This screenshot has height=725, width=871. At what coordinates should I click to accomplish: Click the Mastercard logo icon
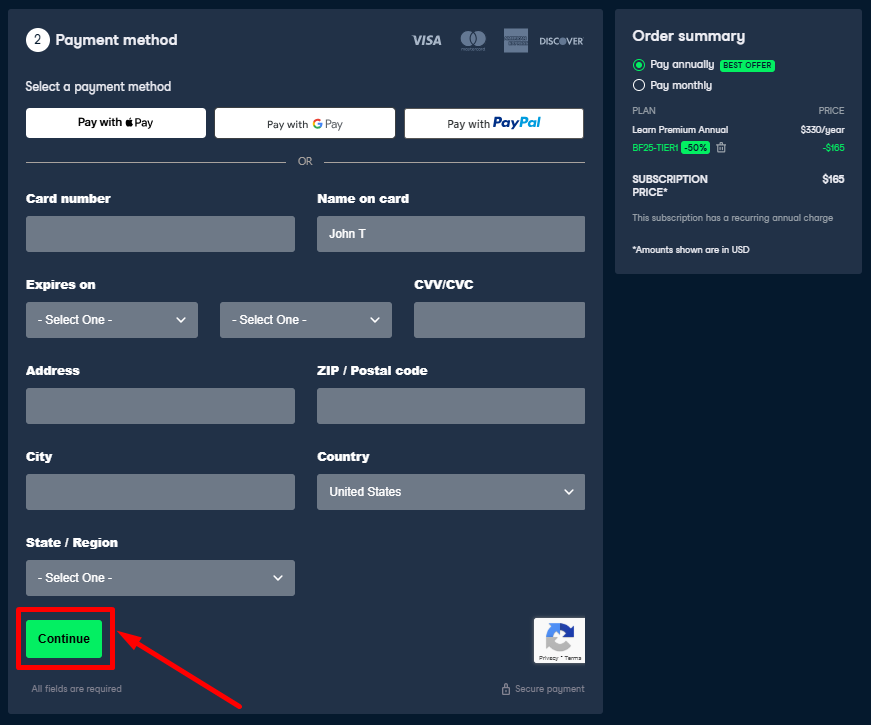(x=472, y=41)
